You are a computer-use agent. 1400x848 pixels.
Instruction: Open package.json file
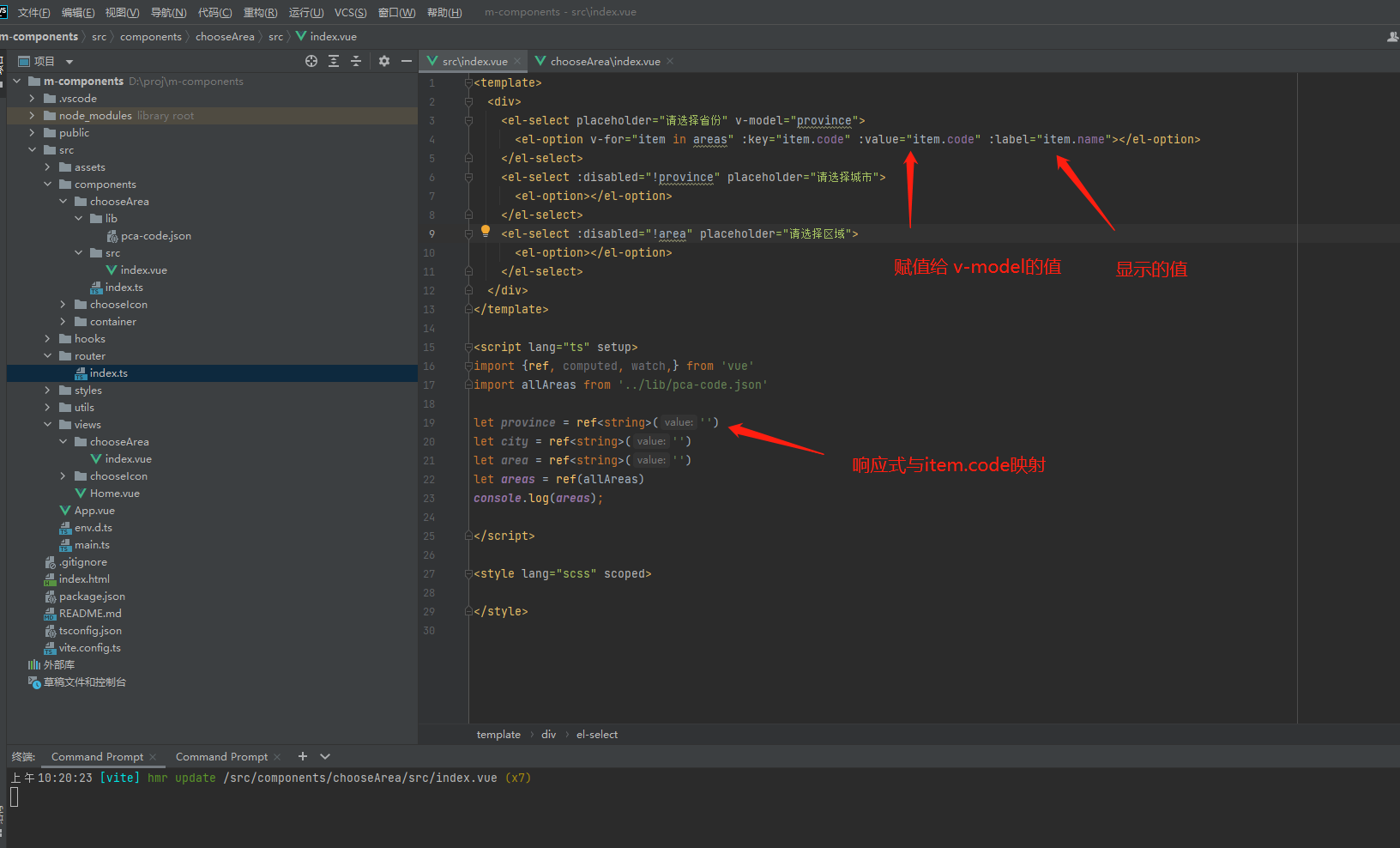tap(84, 597)
